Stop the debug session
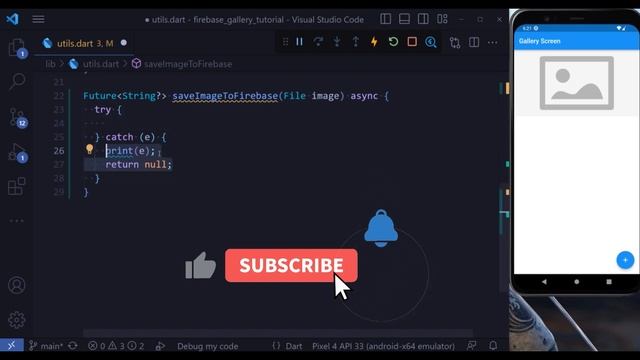640x360 pixels. 412,42
